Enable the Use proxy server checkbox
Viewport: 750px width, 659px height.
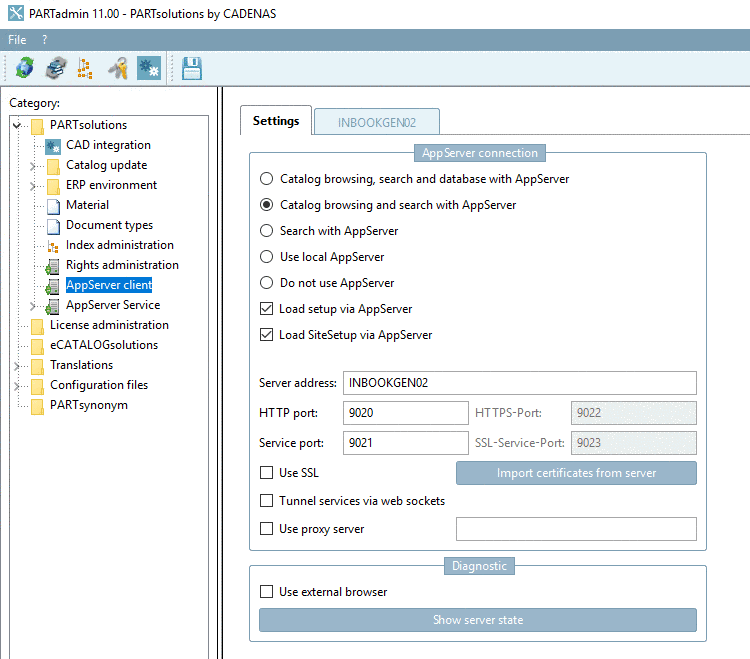[x=266, y=528]
